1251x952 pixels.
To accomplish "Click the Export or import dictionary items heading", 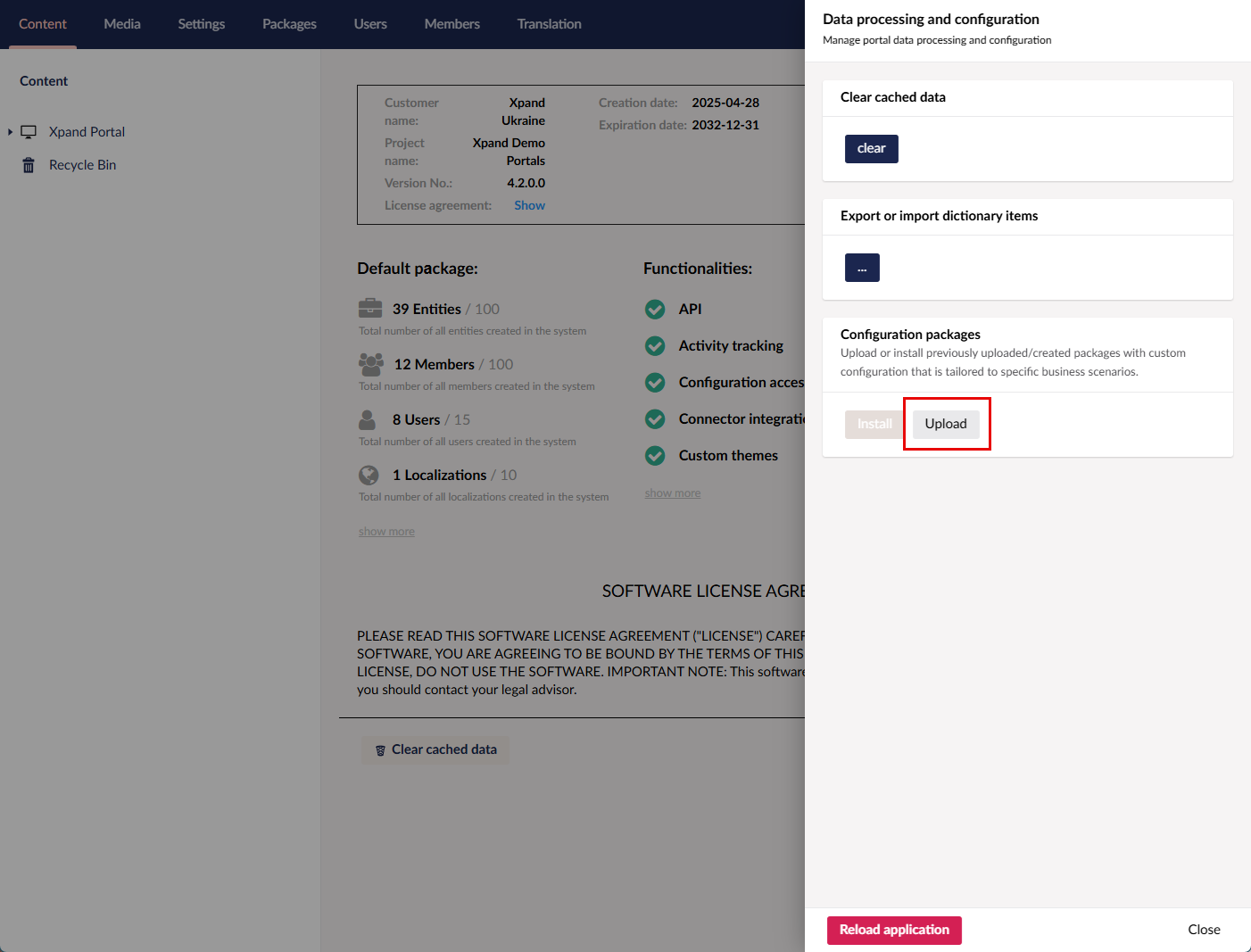I will [x=939, y=216].
